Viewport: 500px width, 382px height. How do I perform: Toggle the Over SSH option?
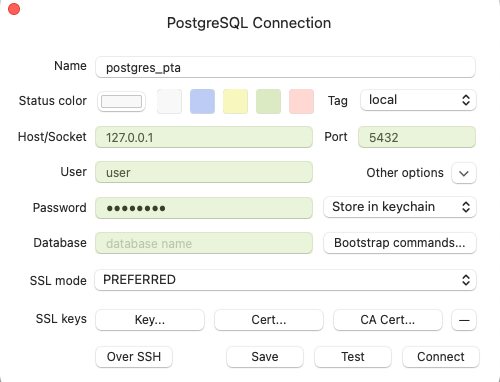click(x=134, y=357)
